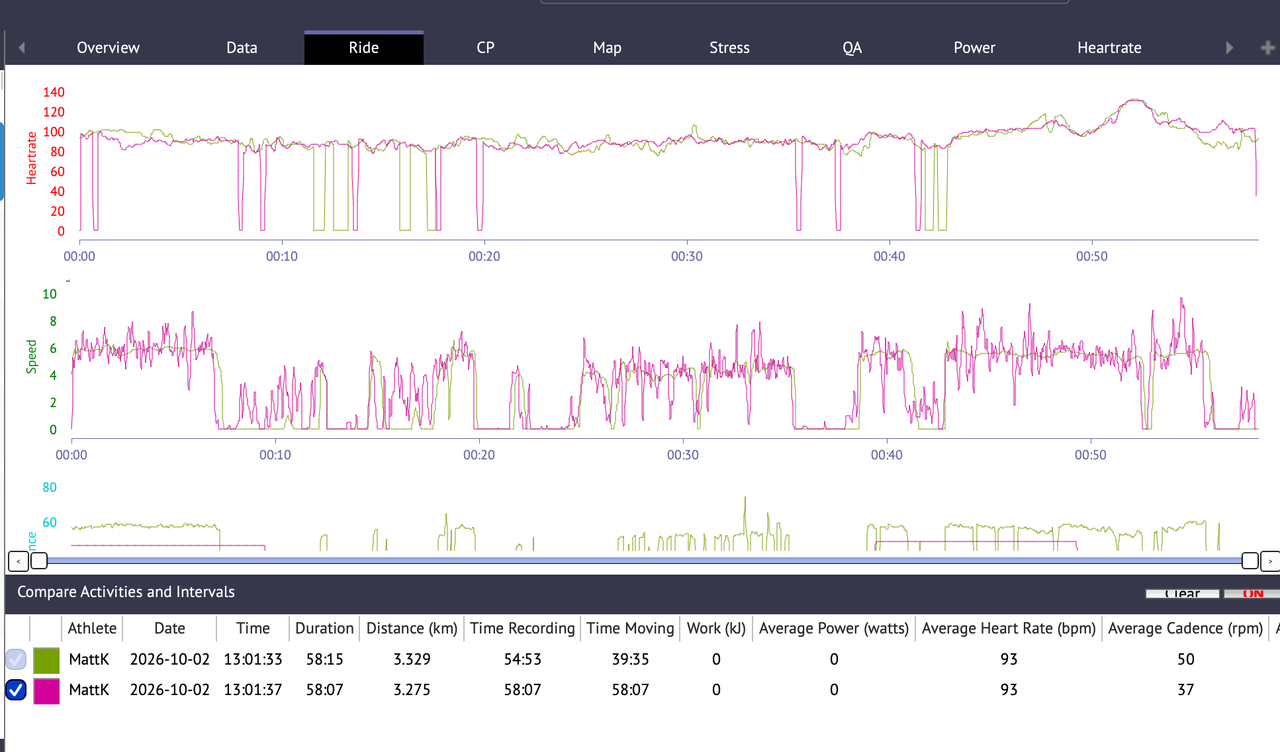Click the Compare Activities and Intervals title
1280x752 pixels.
point(126,592)
